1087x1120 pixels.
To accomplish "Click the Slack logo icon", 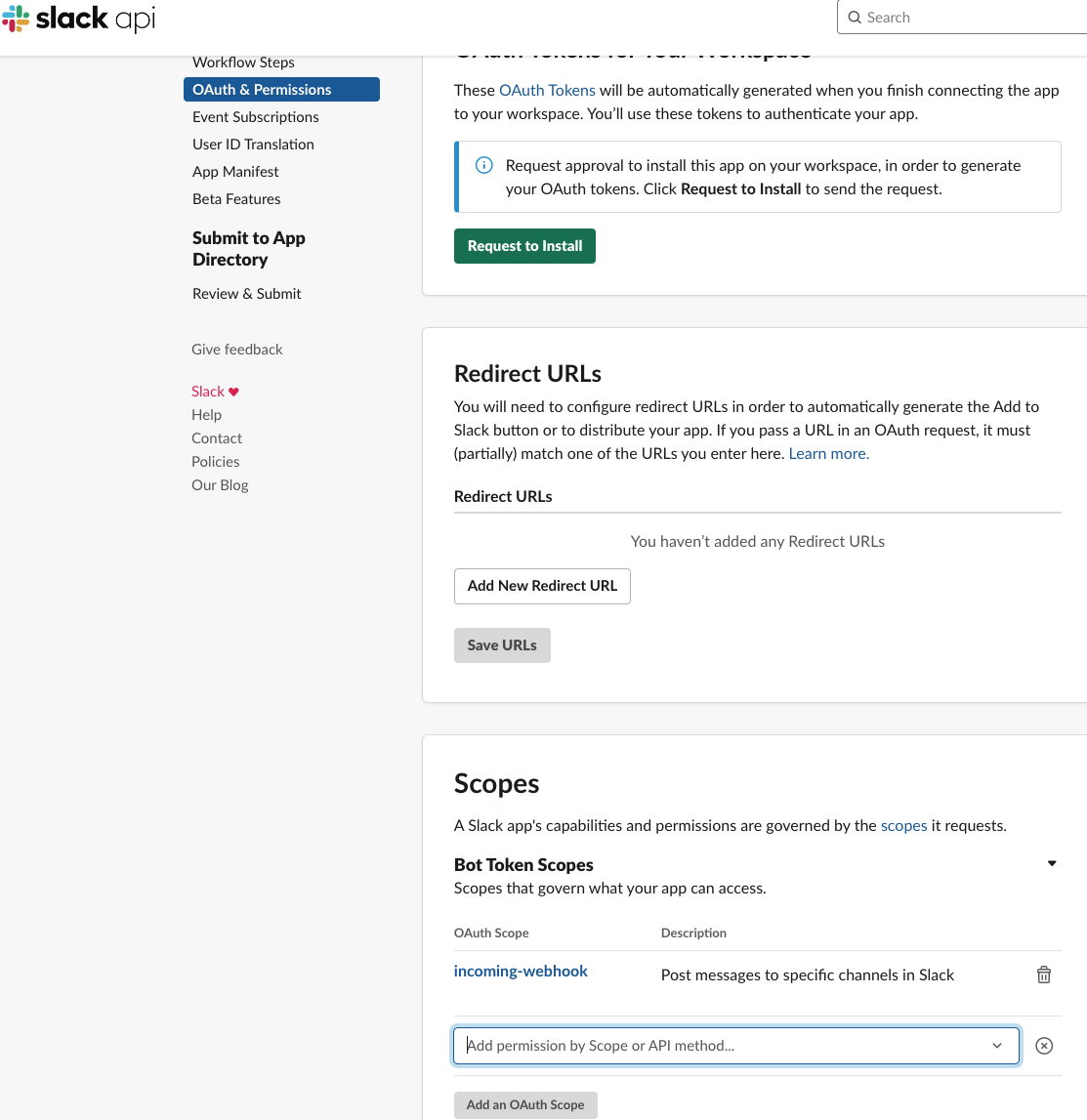I will (15, 19).
